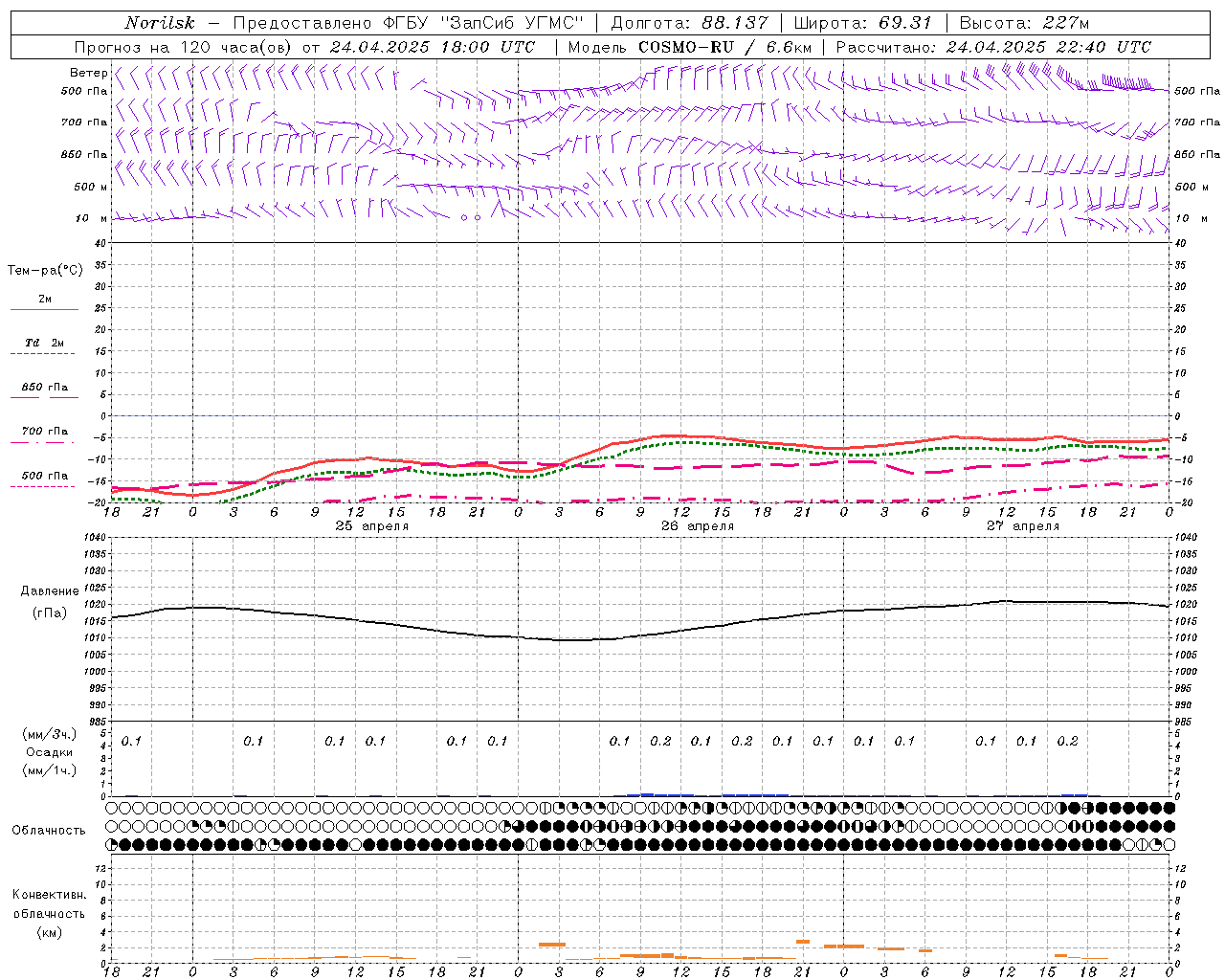The width and height of the screenshot is (1225, 980).
Task: Select the 700 гПа entry in temperature legend
Action: click(x=45, y=432)
